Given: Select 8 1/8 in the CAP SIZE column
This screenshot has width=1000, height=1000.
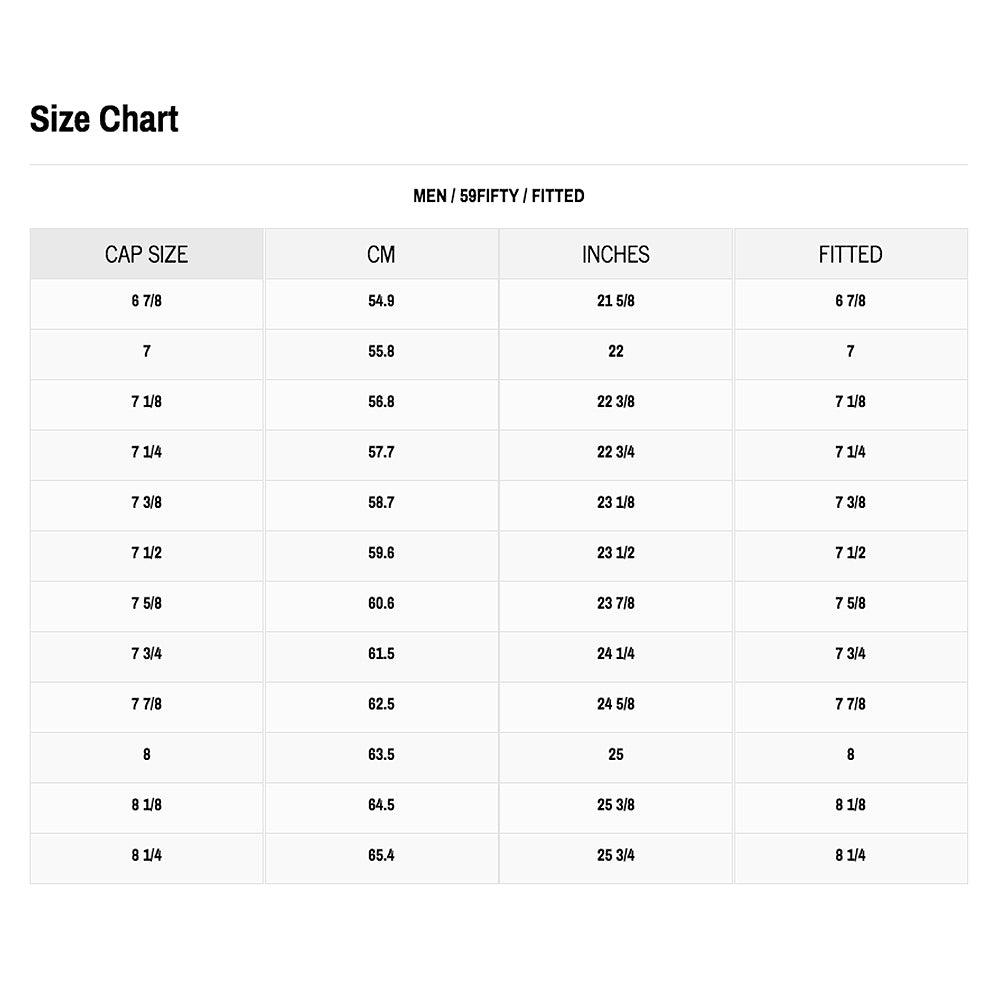Looking at the screenshot, I should (146, 805).
